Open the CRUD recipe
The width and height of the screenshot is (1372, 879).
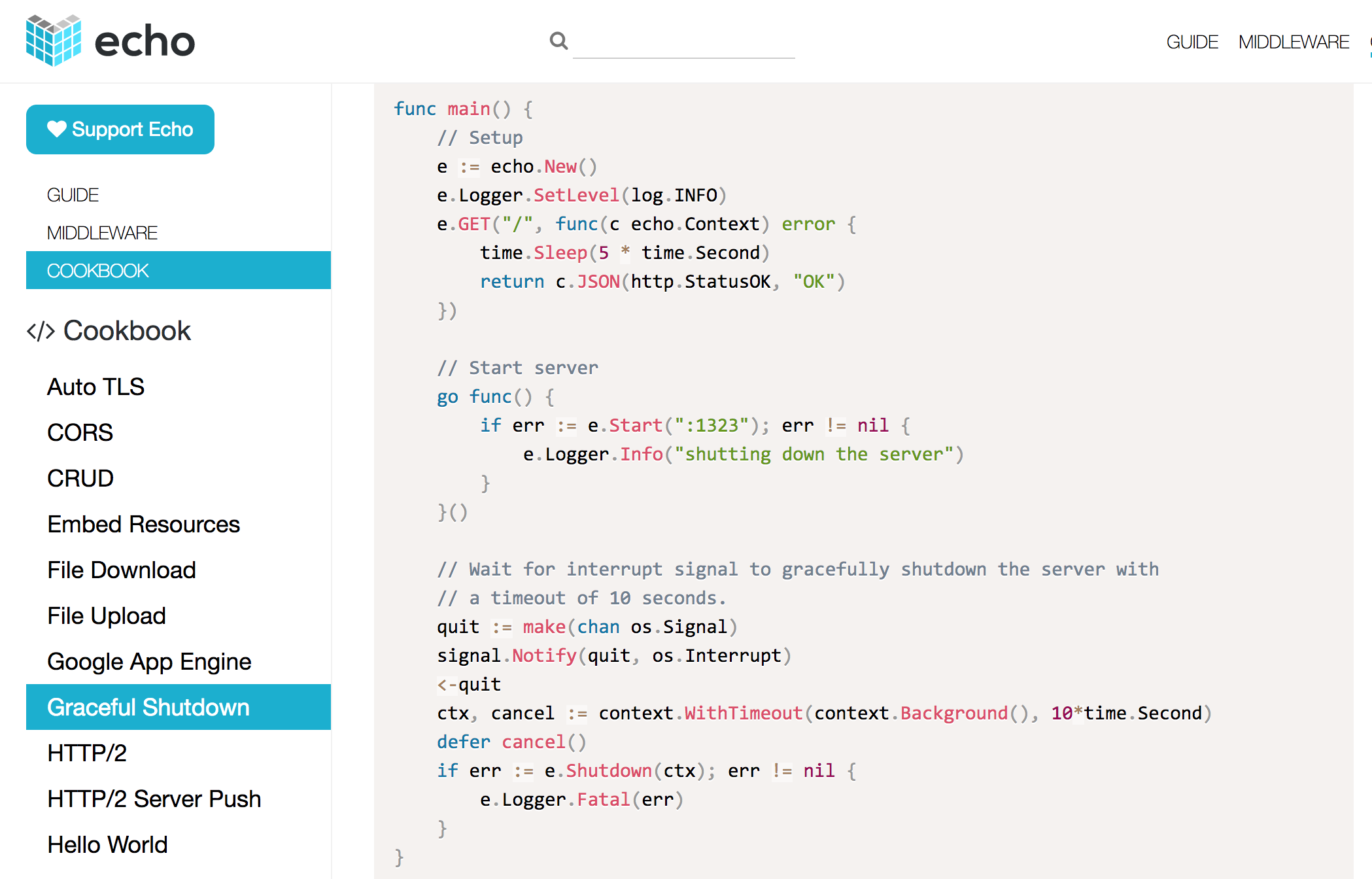point(80,478)
